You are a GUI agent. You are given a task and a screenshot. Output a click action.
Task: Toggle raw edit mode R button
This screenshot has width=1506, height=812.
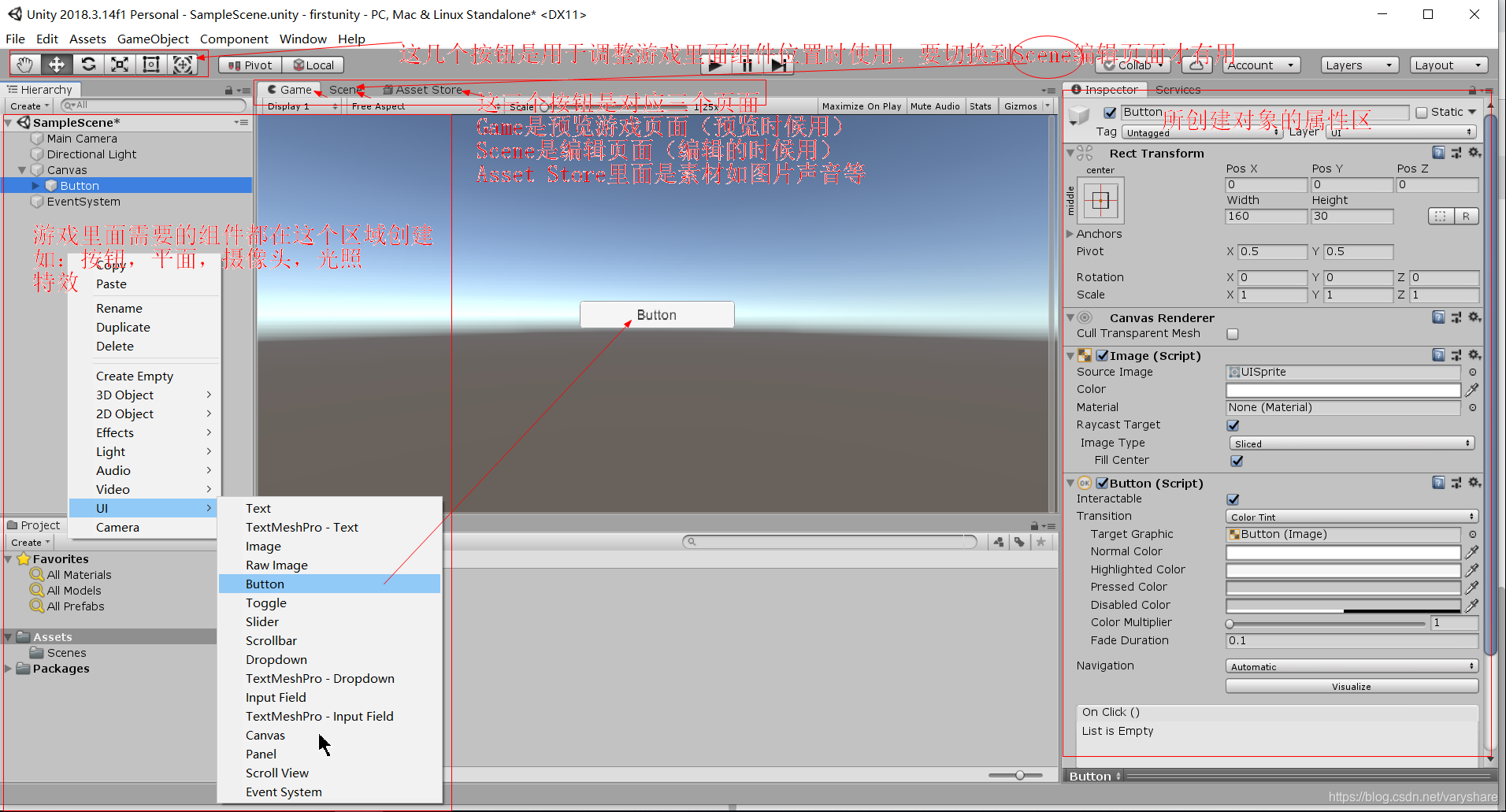tap(1466, 216)
